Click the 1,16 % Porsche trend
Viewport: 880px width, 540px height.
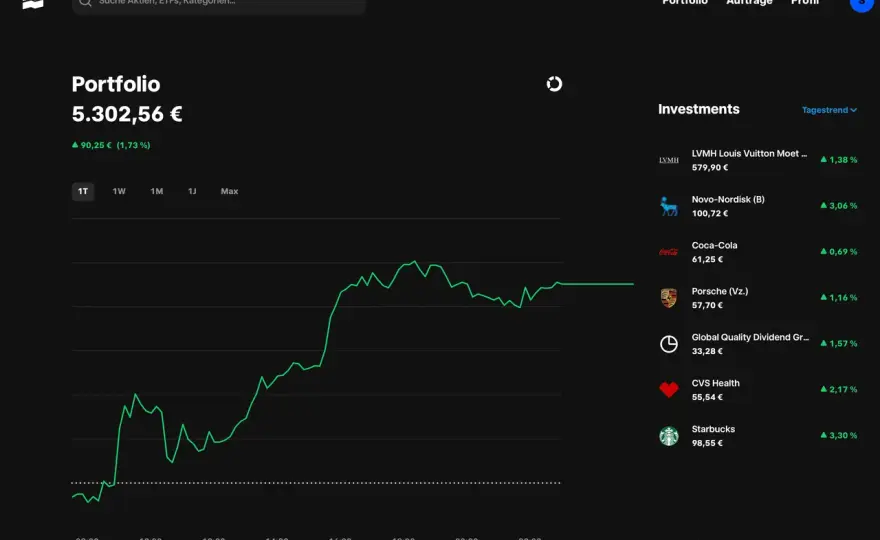[x=838, y=298]
